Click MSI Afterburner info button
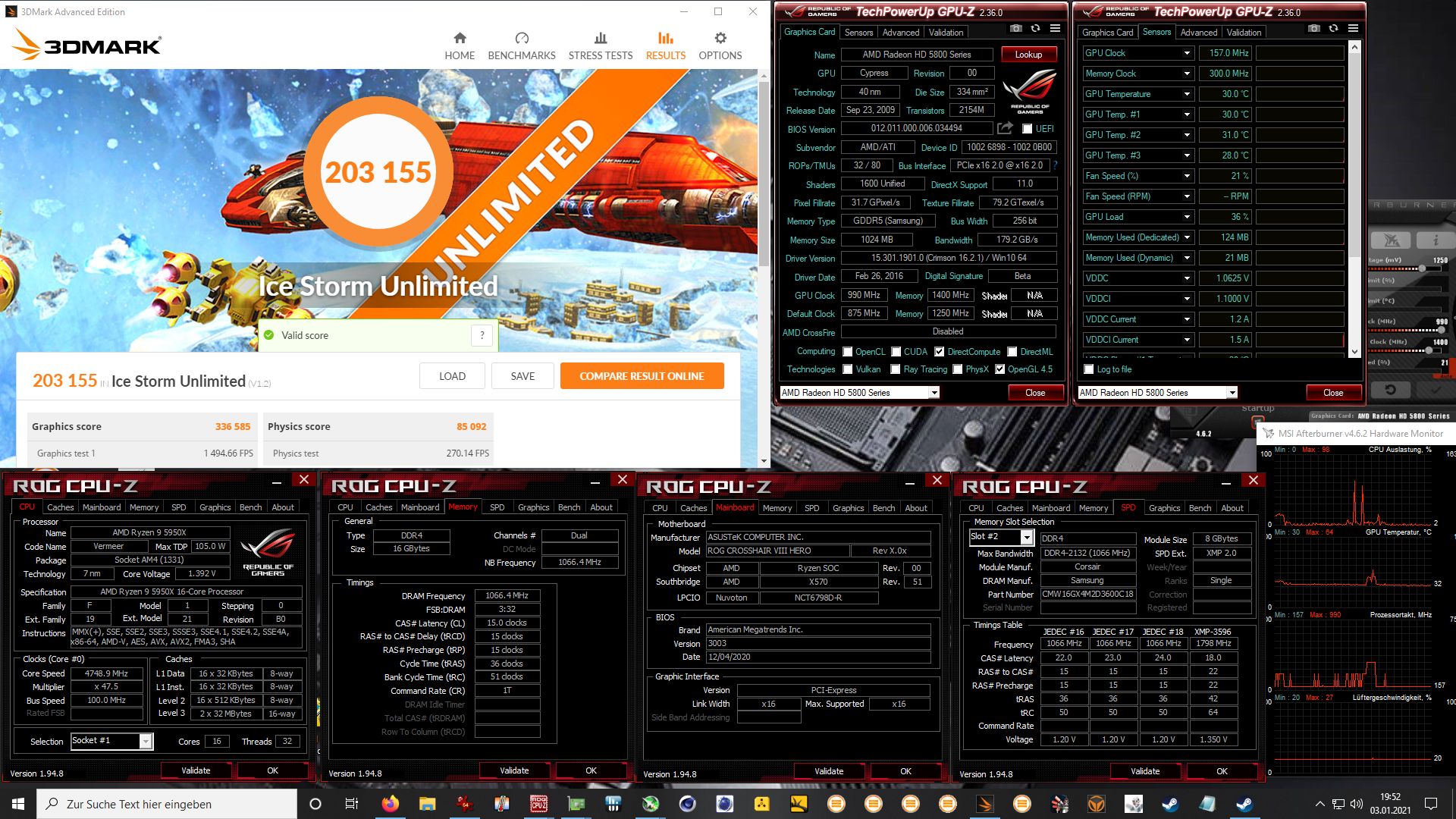Viewport: 1456px width, 819px height. click(1435, 240)
